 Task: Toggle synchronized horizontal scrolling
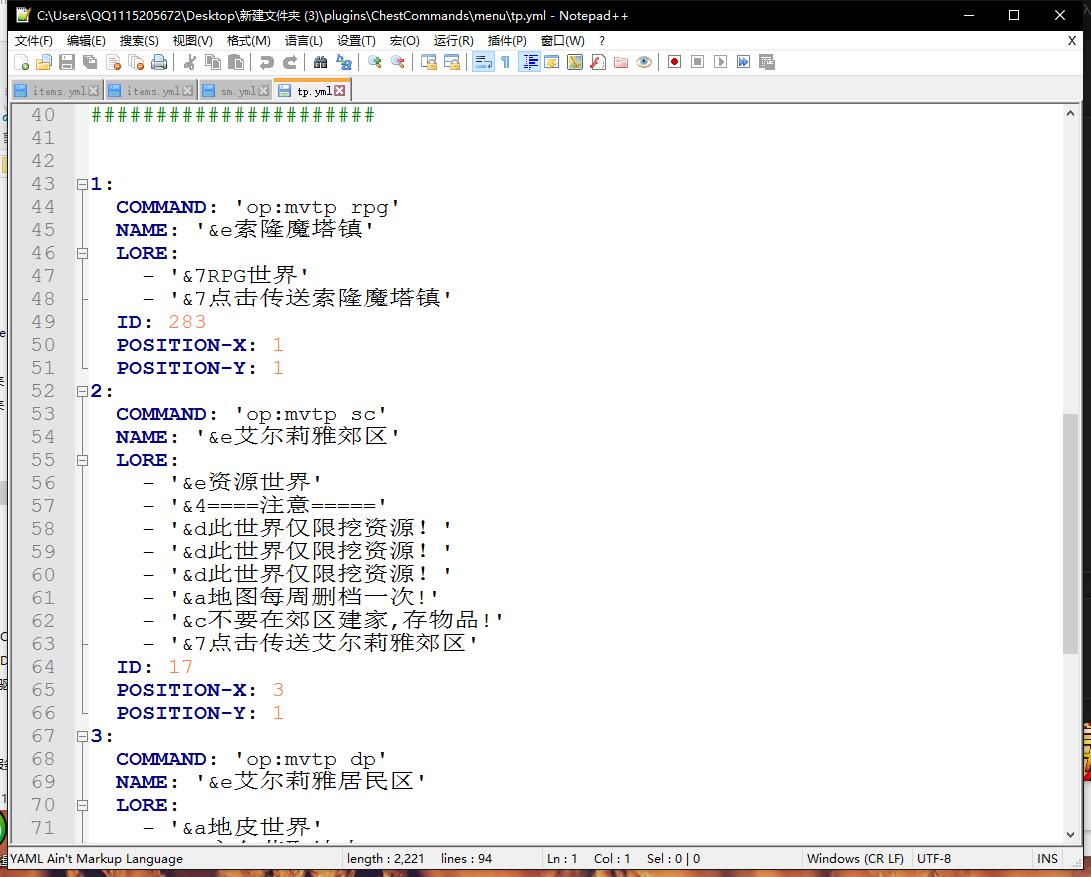click(452, 63)
